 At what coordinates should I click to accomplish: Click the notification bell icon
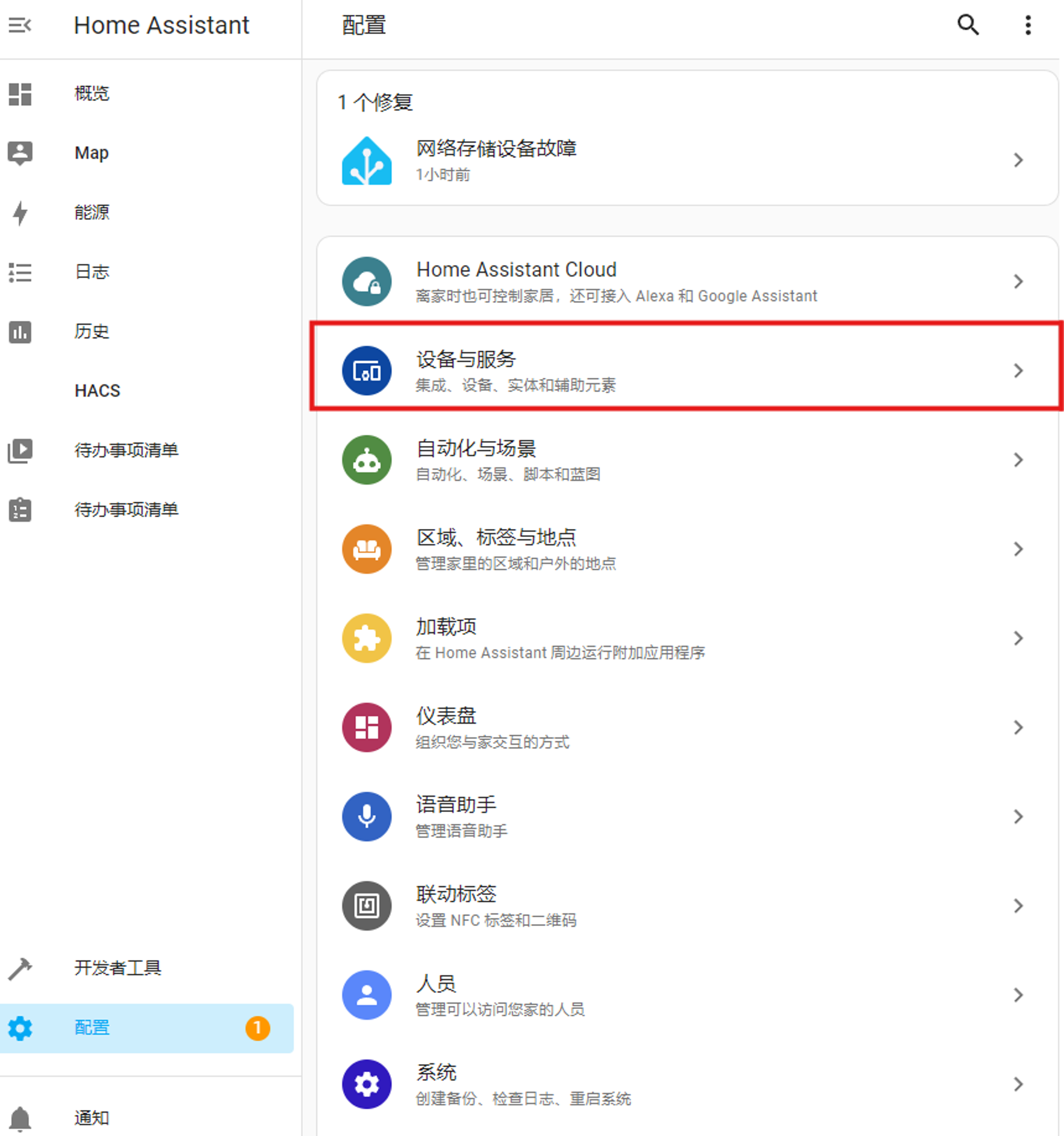20,1118
